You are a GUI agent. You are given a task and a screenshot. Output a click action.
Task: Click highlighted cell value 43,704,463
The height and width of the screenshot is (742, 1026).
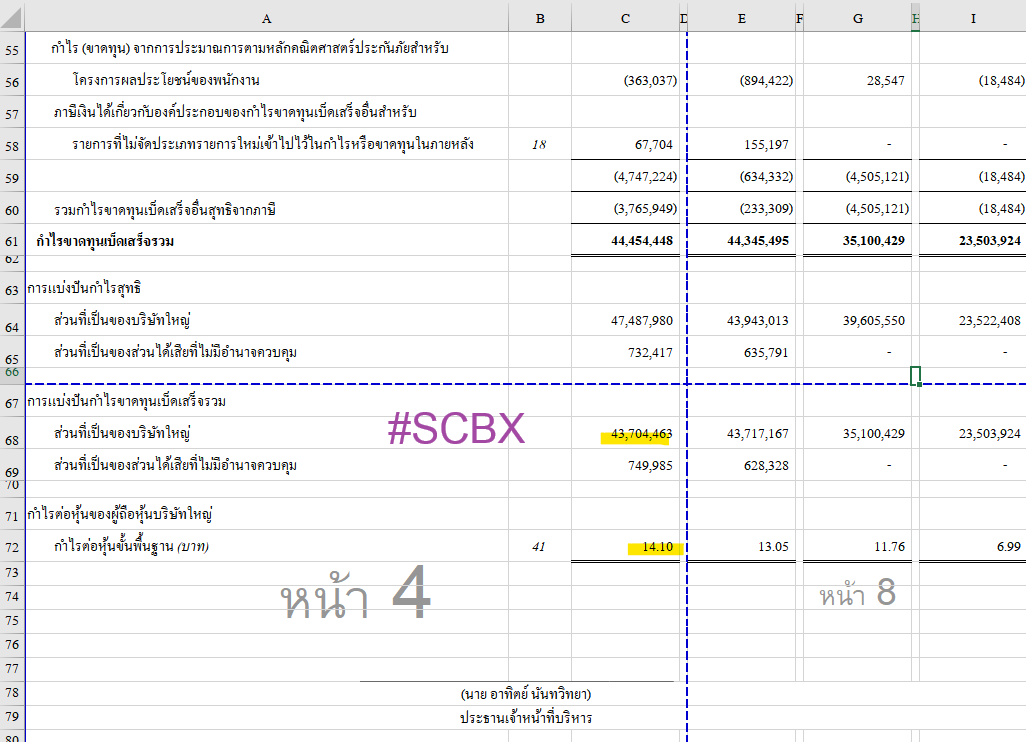pos(641,434)
